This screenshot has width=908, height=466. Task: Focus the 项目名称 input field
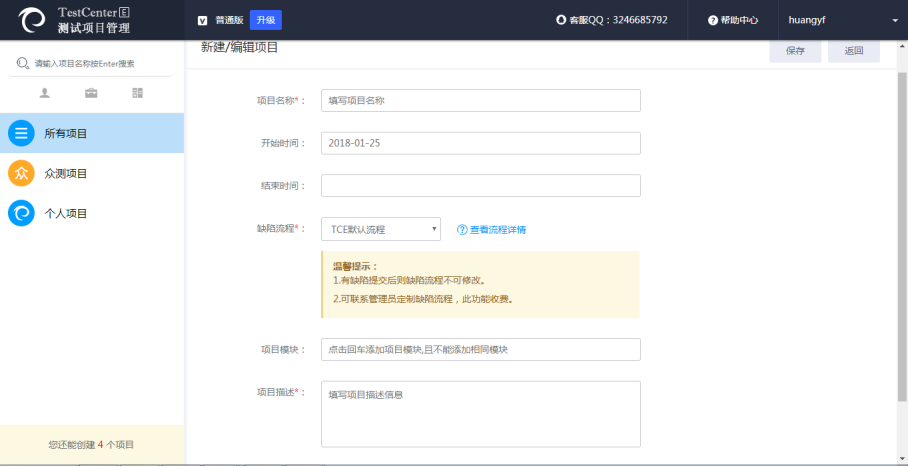coord(480,100)
